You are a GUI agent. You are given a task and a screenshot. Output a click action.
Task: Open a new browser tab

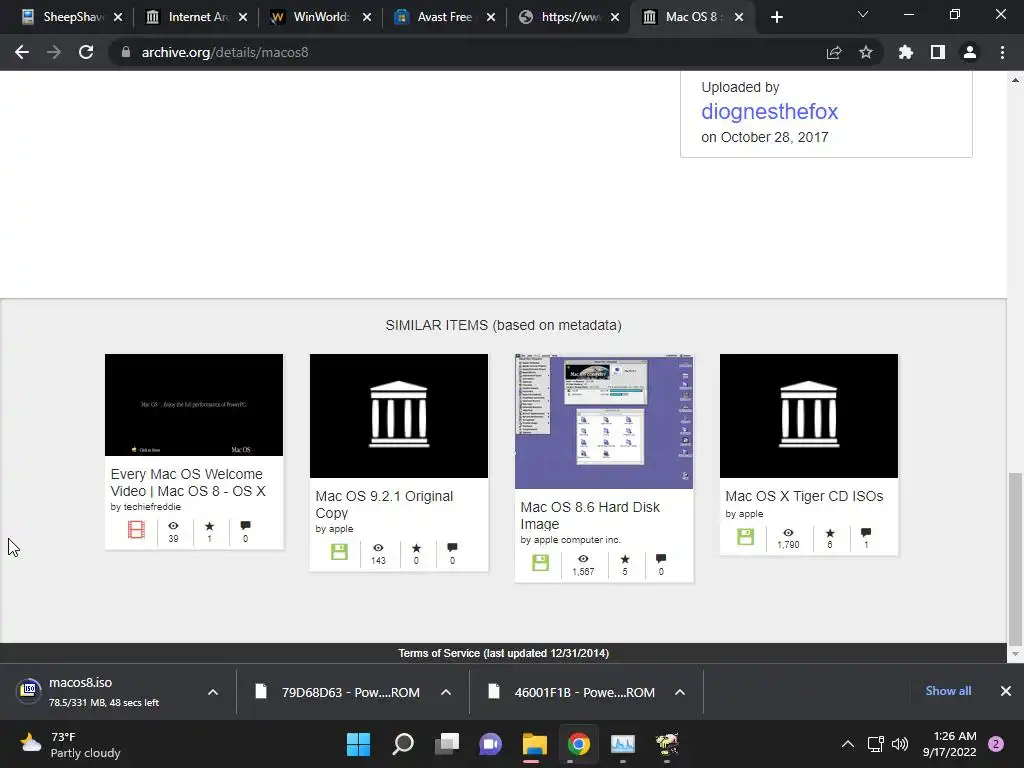[776, 17]
